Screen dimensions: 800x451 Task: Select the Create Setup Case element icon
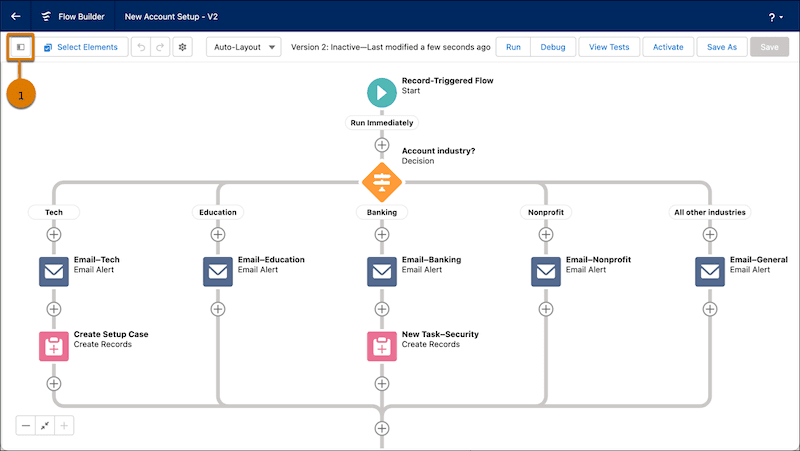(54, 346)
